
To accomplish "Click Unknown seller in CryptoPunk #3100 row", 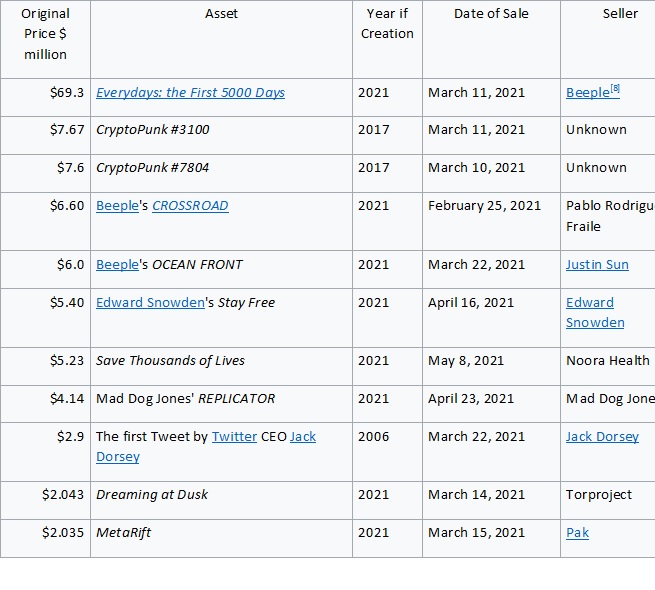I will coord(596,130).
